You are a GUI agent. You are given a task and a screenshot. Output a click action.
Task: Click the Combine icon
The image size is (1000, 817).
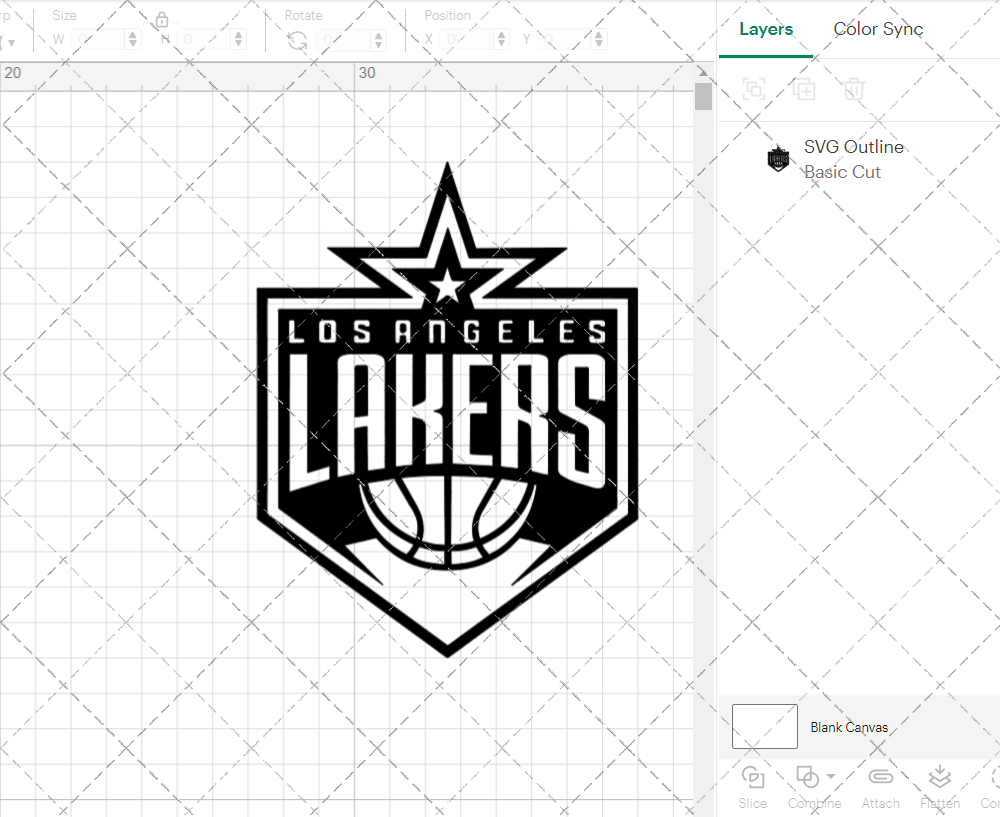pos(808,777)
